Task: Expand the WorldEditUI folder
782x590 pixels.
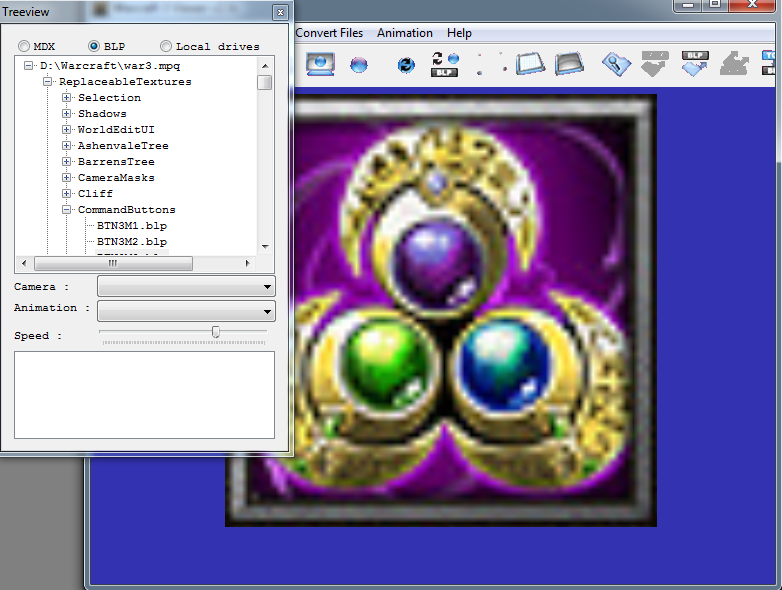Action: click(x=66, y=130)
